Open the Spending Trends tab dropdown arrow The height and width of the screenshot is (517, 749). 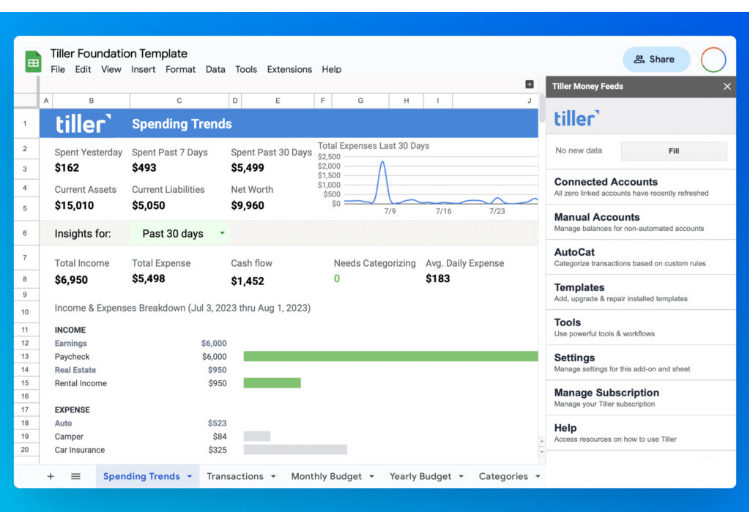[x=190, y=477]
